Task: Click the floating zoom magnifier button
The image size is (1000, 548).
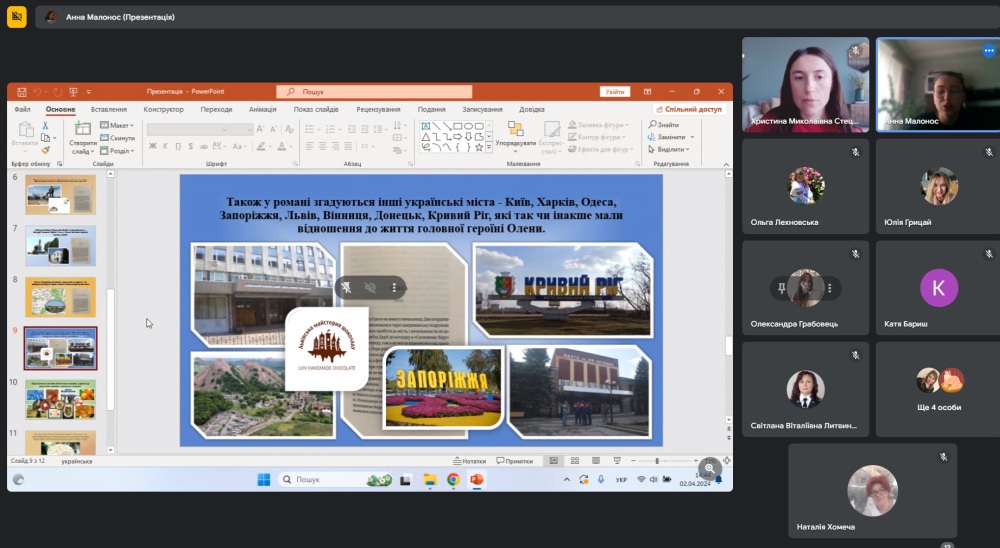Action: pyautogui.click(x=709, y=468)
